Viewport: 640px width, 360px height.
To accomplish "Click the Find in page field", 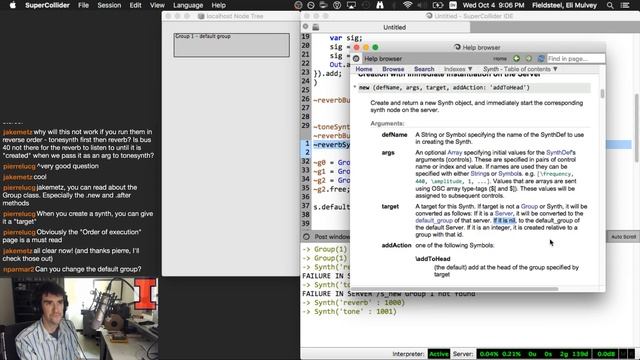I will click(576, 59).
